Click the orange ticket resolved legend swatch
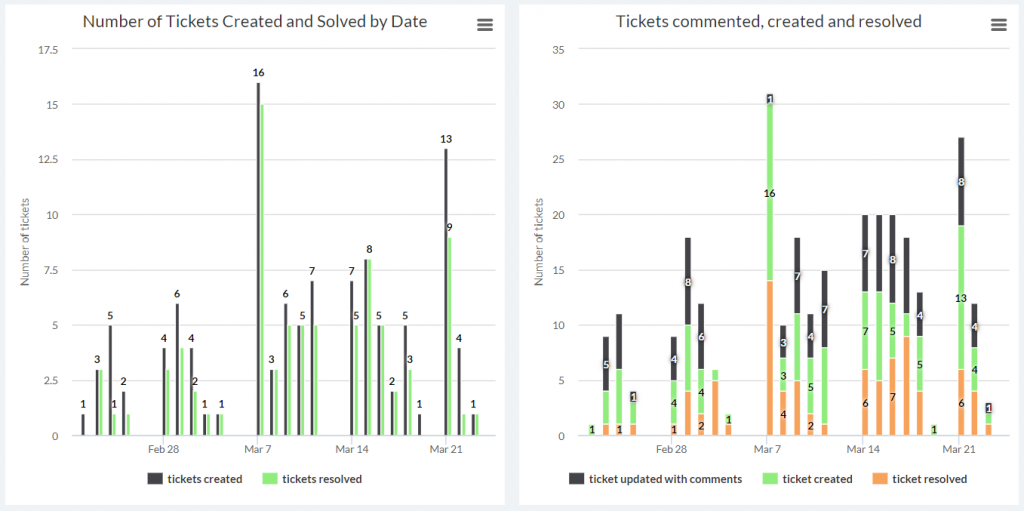This screenshot has height=511, width=1024. [x=879, y=479]
